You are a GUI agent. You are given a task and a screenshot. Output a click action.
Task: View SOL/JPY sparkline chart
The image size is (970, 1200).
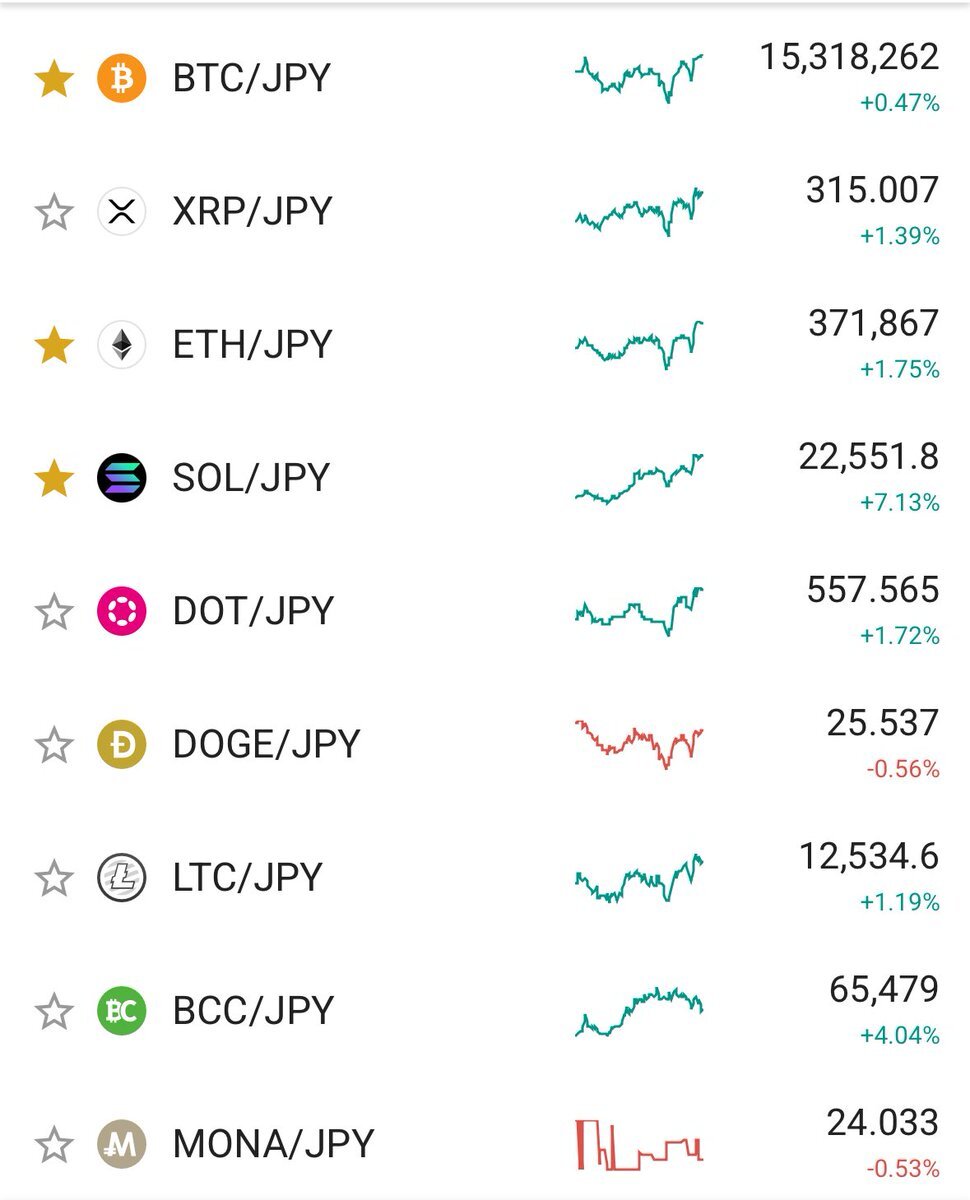[639, 478]
